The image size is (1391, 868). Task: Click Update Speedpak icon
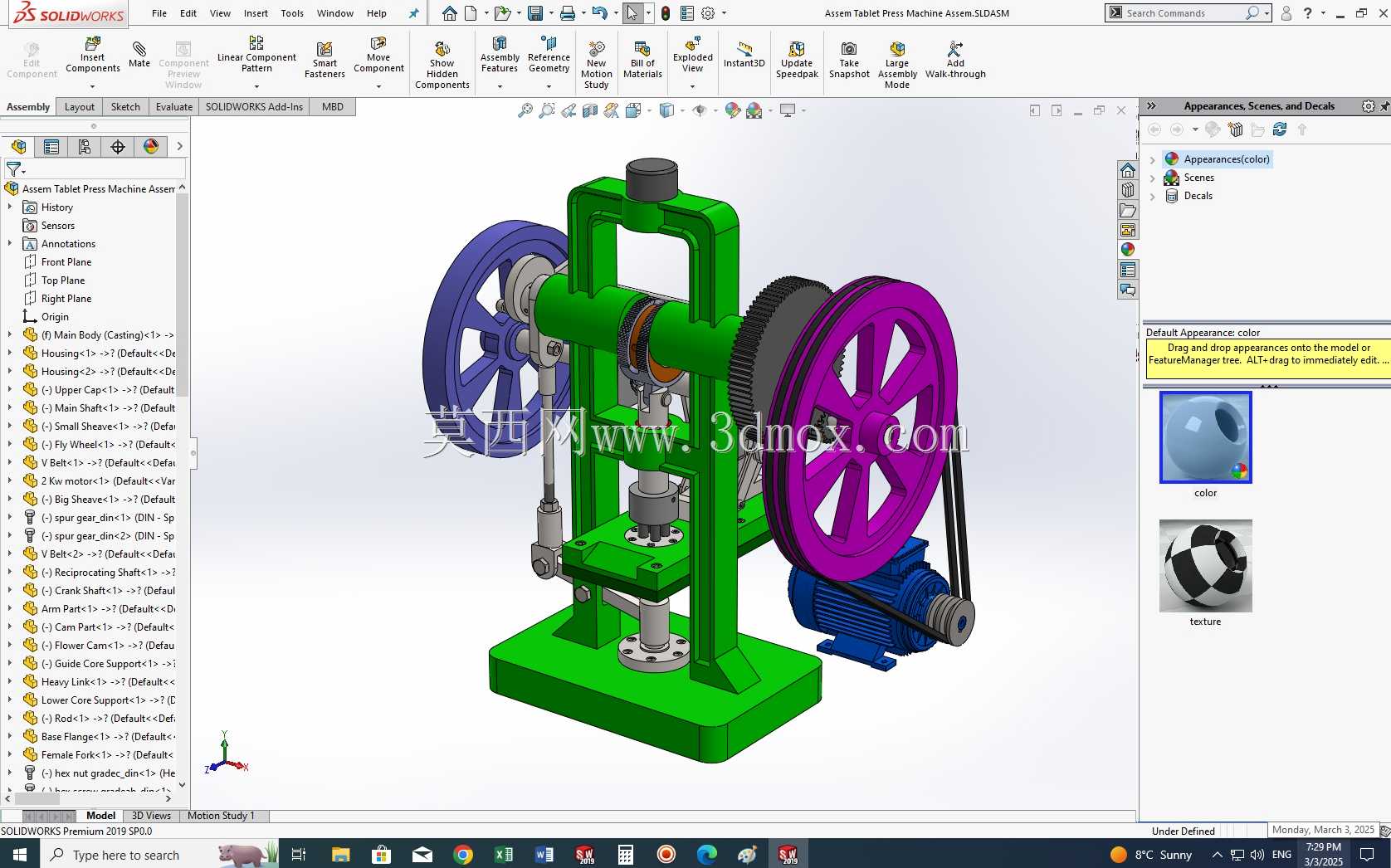797,60
